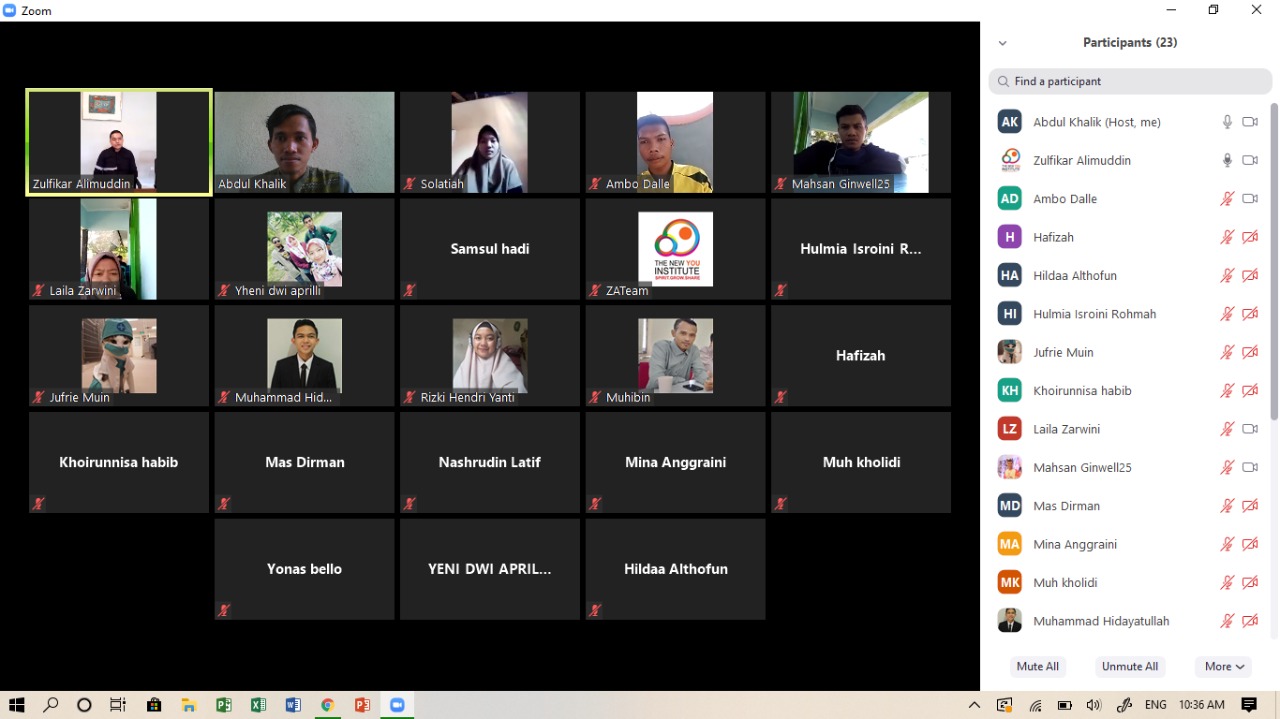
Task: Collapse the Participants panel chevron
Action: (1002, 43)
